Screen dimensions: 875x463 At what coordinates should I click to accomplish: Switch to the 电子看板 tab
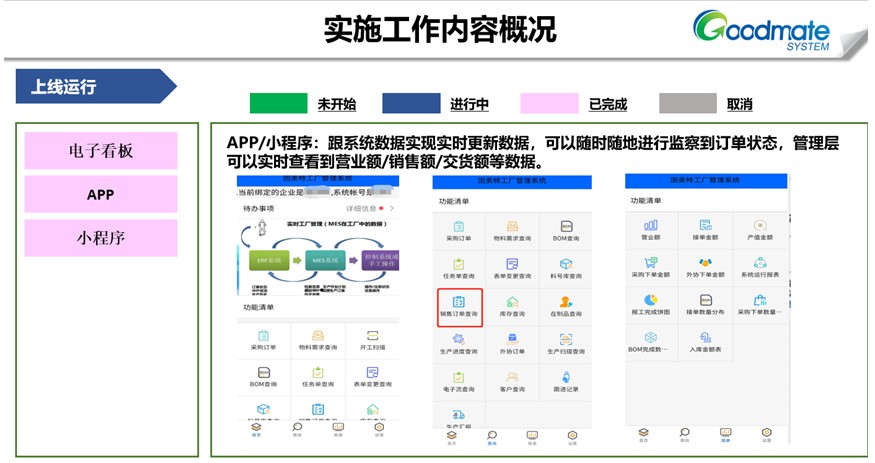101,151
